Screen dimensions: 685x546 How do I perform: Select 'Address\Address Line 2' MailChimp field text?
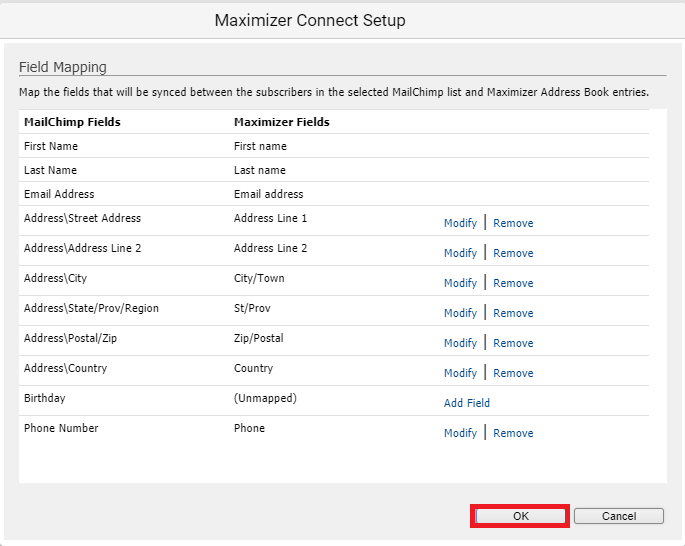pos(82,248)
